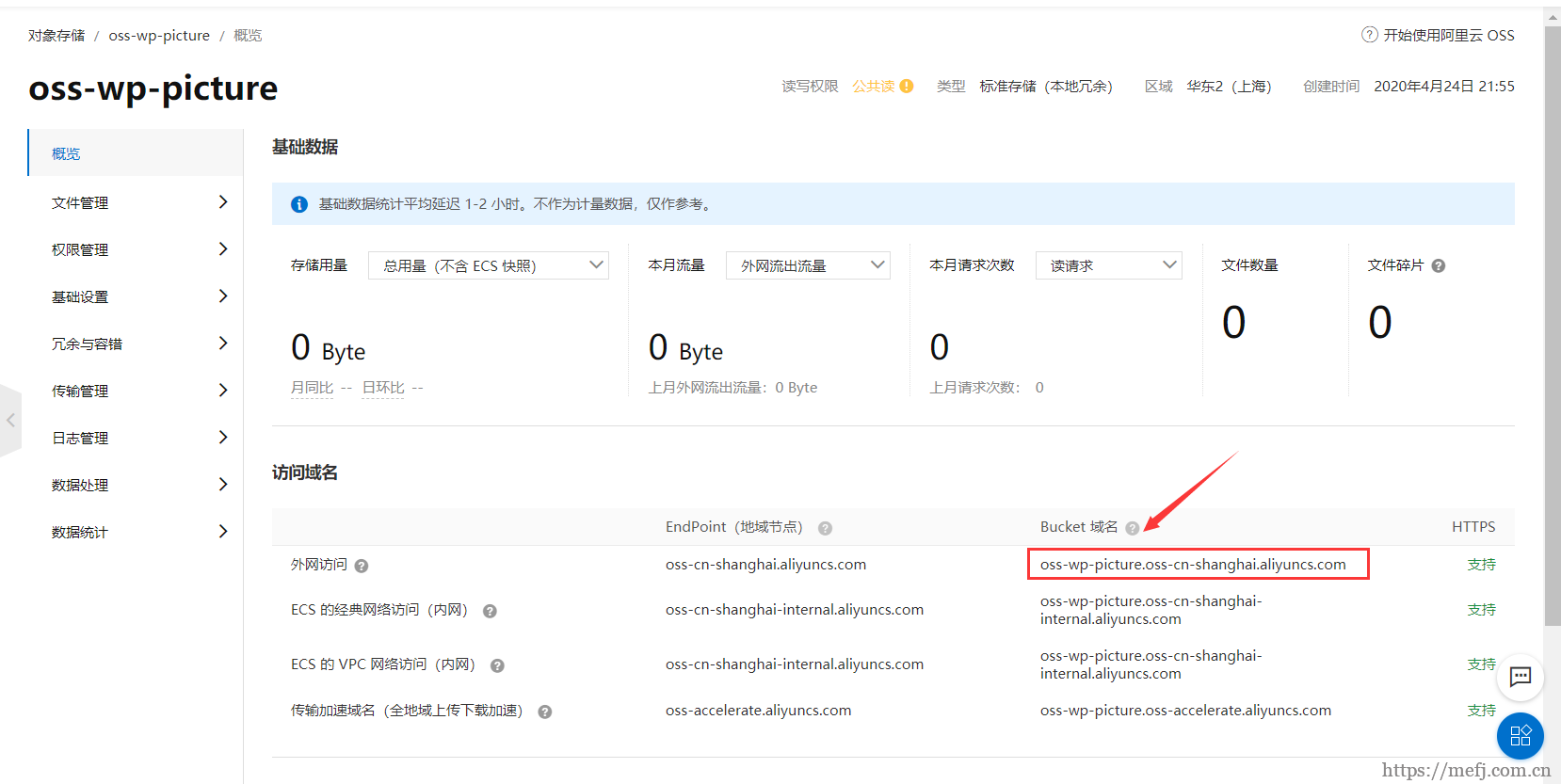Click oss-wp-picture.oss-accelerate.aliyuncs.com bucket domain
The height and width of the screenshot is (784, 1561).
[x=1185, y=711]
